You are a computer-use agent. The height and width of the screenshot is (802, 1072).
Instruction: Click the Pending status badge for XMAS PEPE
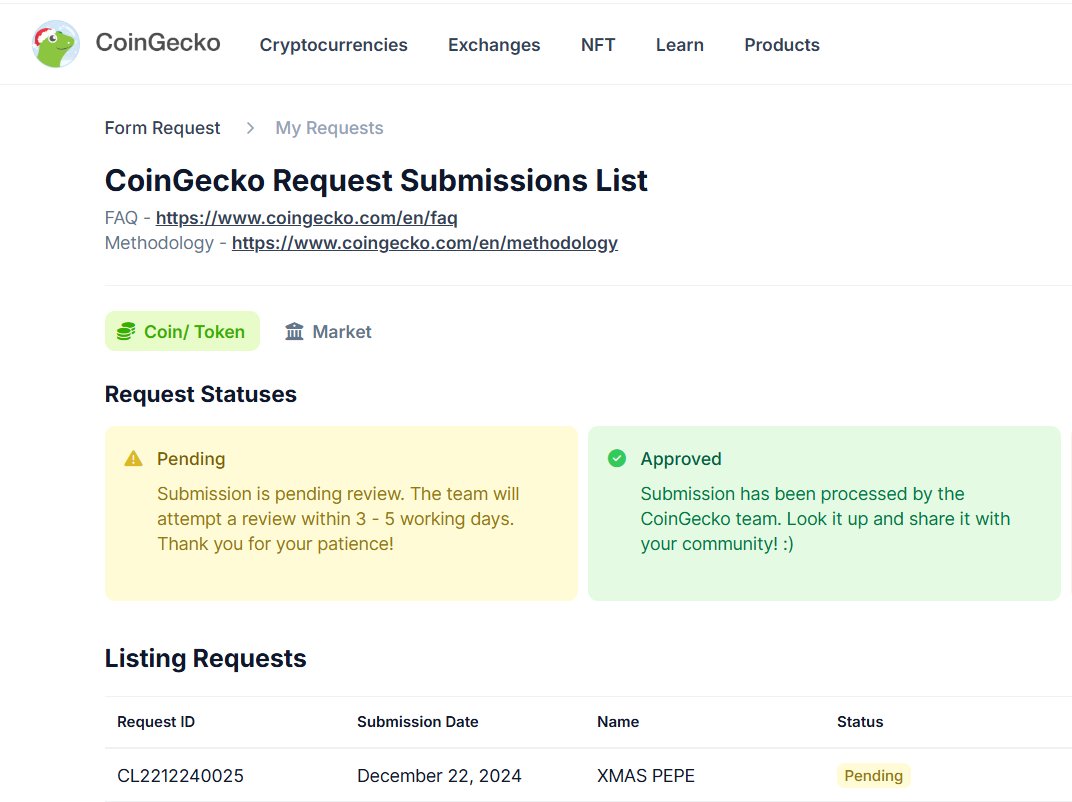point(874,776)
